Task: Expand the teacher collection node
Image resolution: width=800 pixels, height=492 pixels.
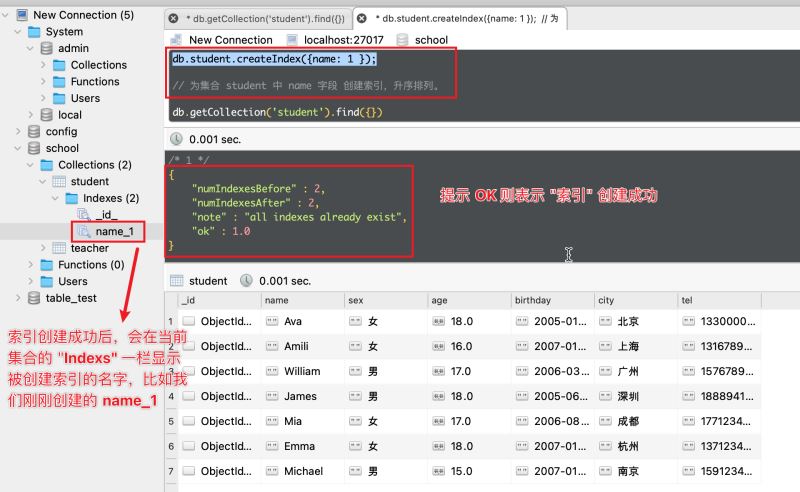Action: (43, 248)
